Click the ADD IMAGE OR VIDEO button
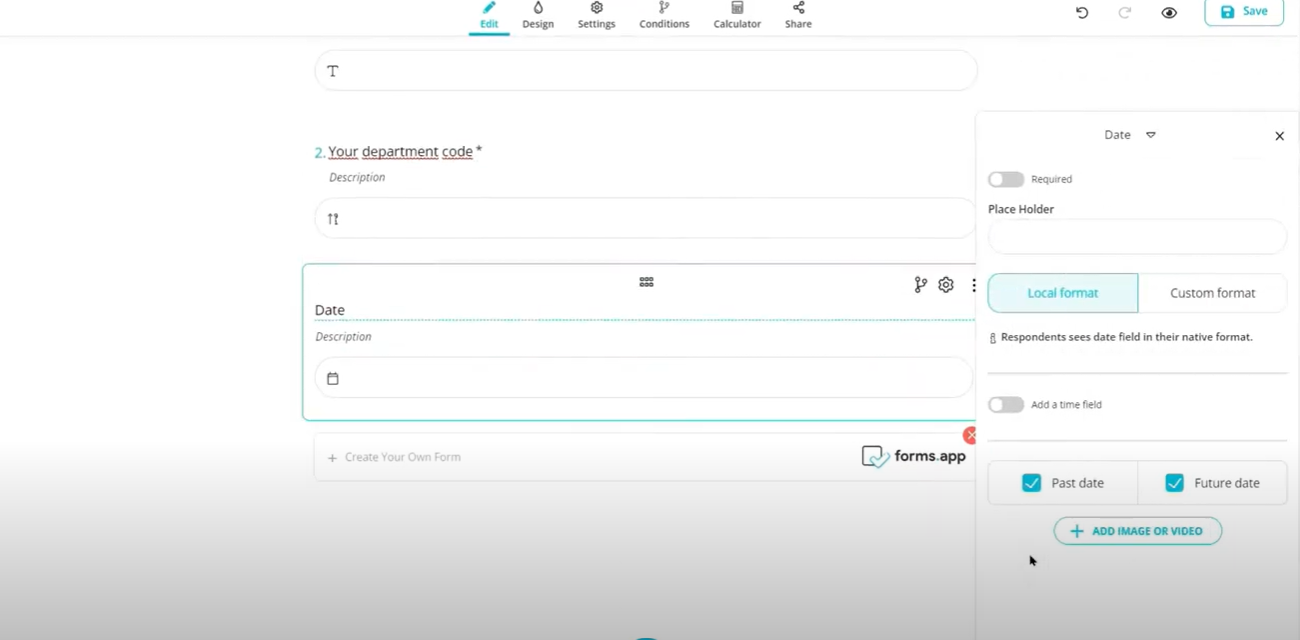 coord(1137,531)
